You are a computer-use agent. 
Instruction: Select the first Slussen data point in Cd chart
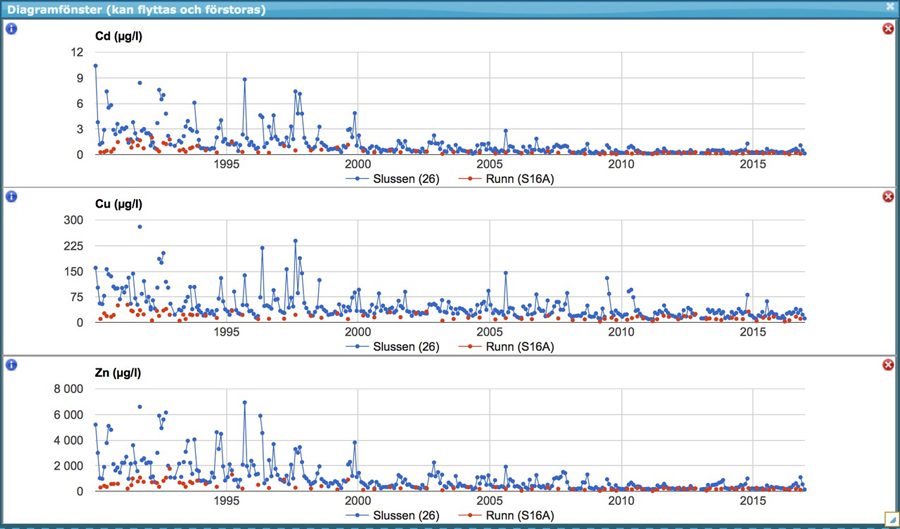95,66
